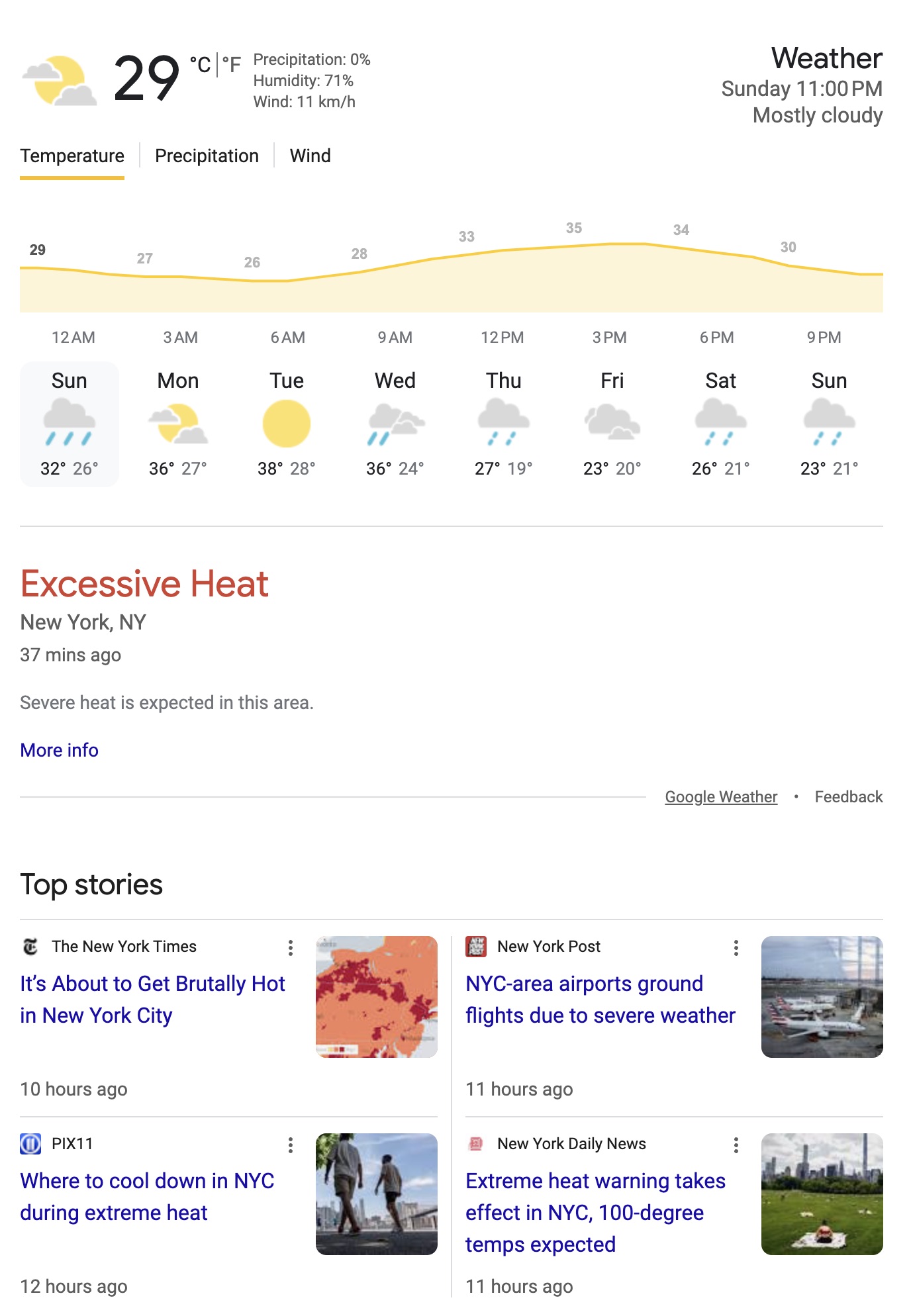This screenshot has width=911, height=1316.
Task: Read 'NYC-area airports ground flights' article
Action: point(600,999)
